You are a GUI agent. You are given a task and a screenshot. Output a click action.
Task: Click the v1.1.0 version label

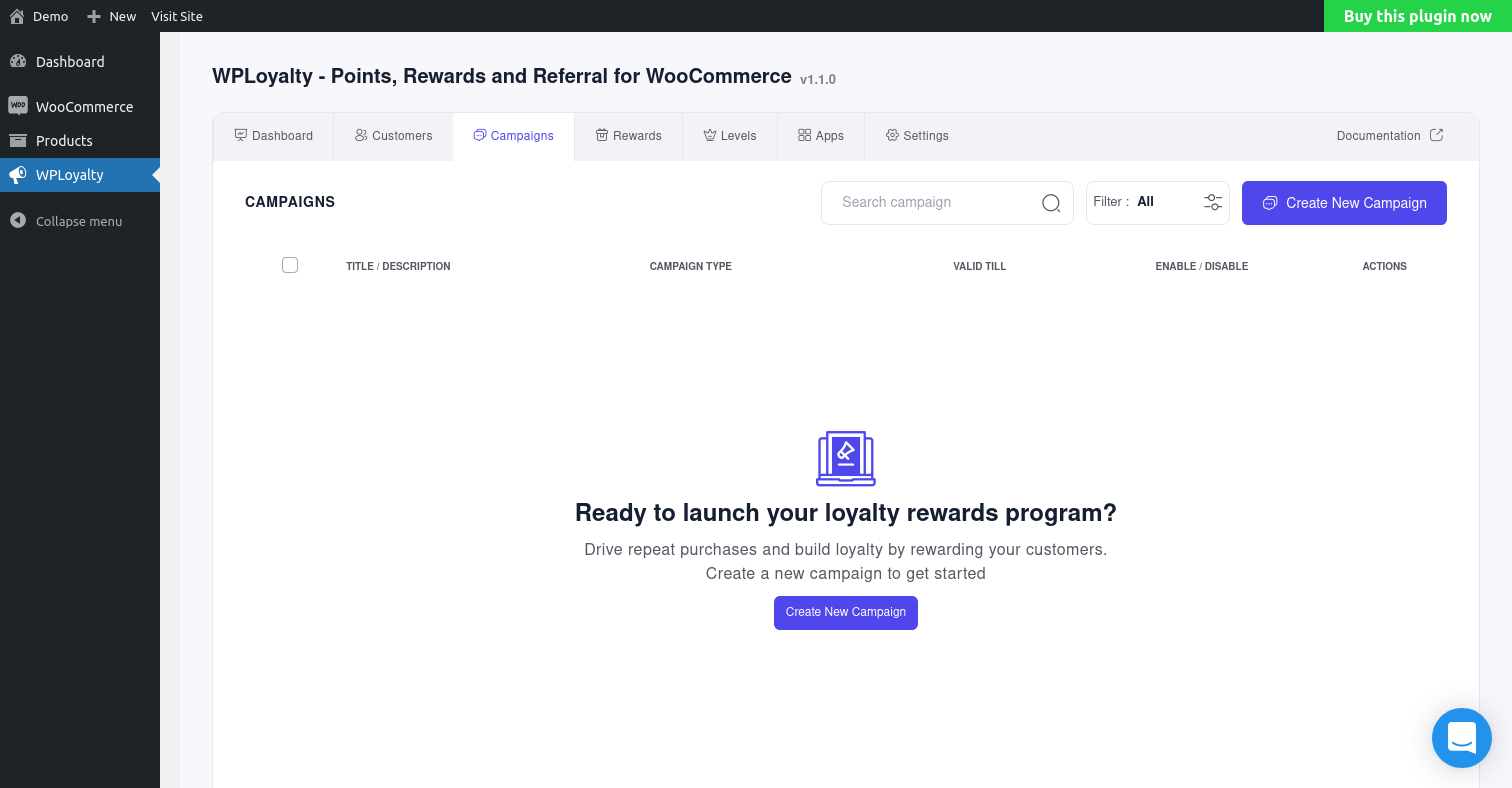[x=818, y=79]
